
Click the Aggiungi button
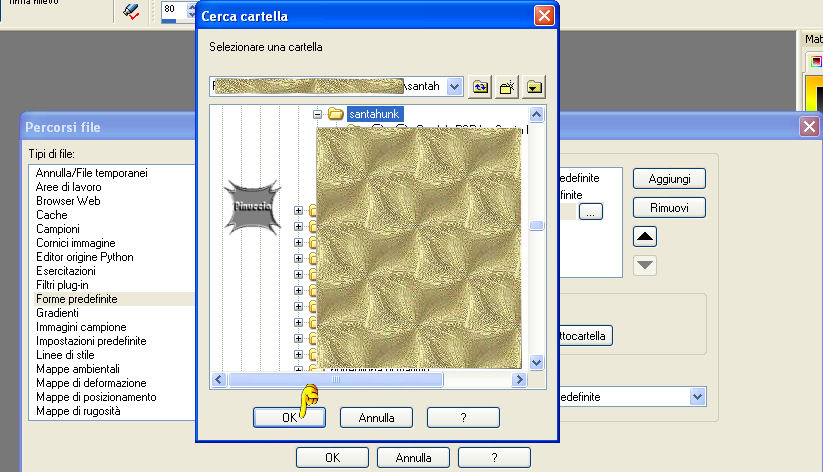point(669,179)
